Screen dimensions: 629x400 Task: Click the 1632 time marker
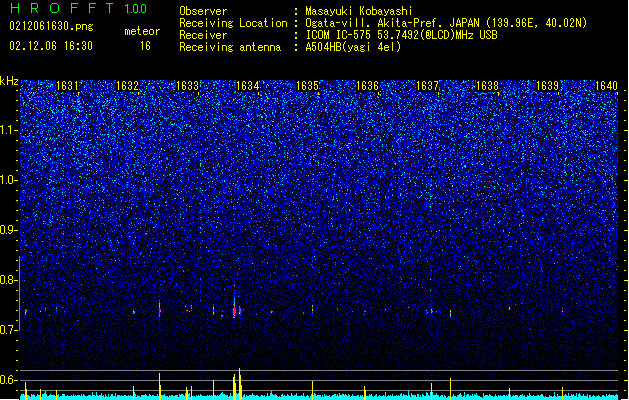click(127, 86)
